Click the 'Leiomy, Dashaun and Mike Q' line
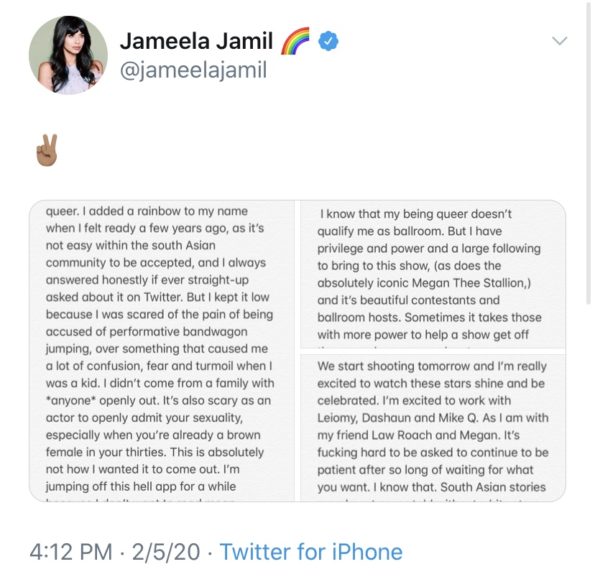The image size is (595, 582). 433,418
